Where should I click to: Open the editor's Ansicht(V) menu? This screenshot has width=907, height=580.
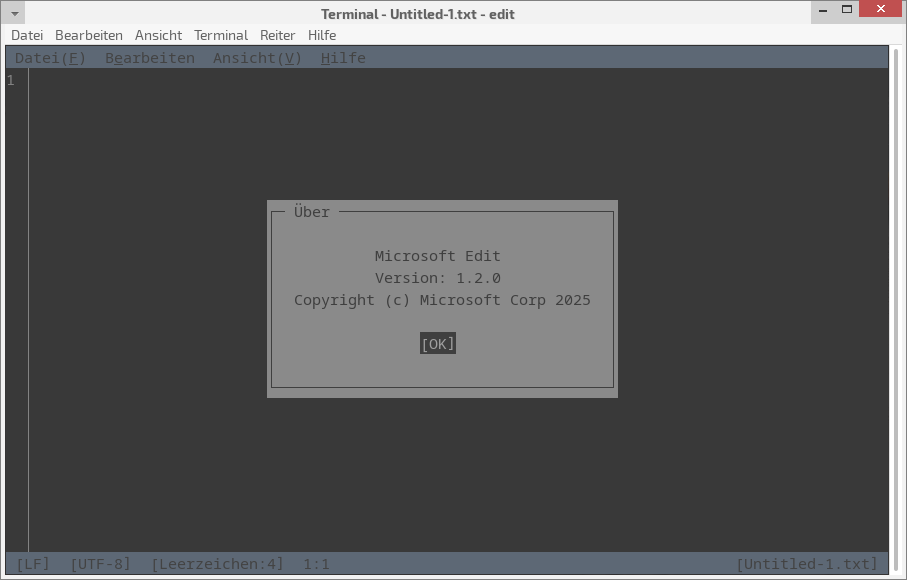[257, 58]
